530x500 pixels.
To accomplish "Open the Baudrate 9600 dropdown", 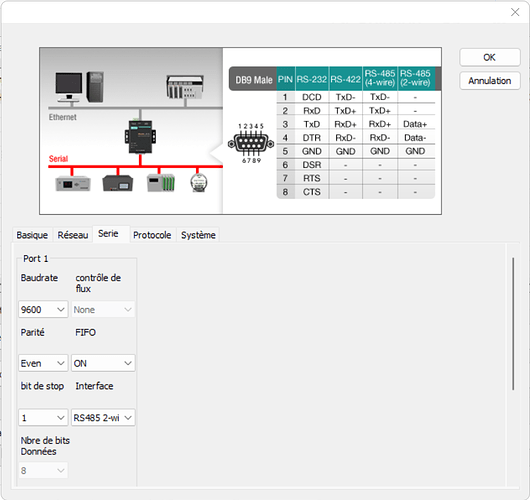I will point(43,309).
